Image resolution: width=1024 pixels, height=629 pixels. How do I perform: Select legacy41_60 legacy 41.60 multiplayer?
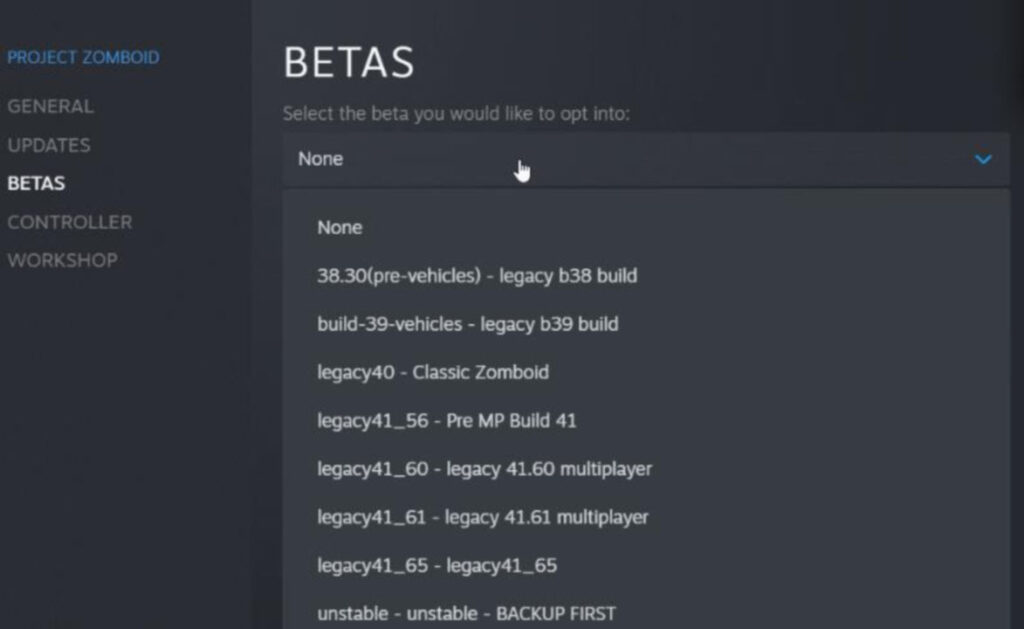(485, 469)
